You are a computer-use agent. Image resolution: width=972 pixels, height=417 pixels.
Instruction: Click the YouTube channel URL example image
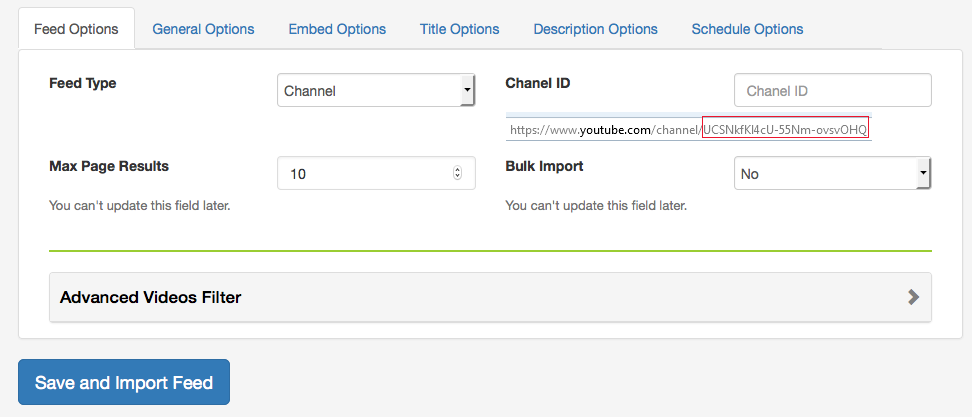click(x=689, y=127)
